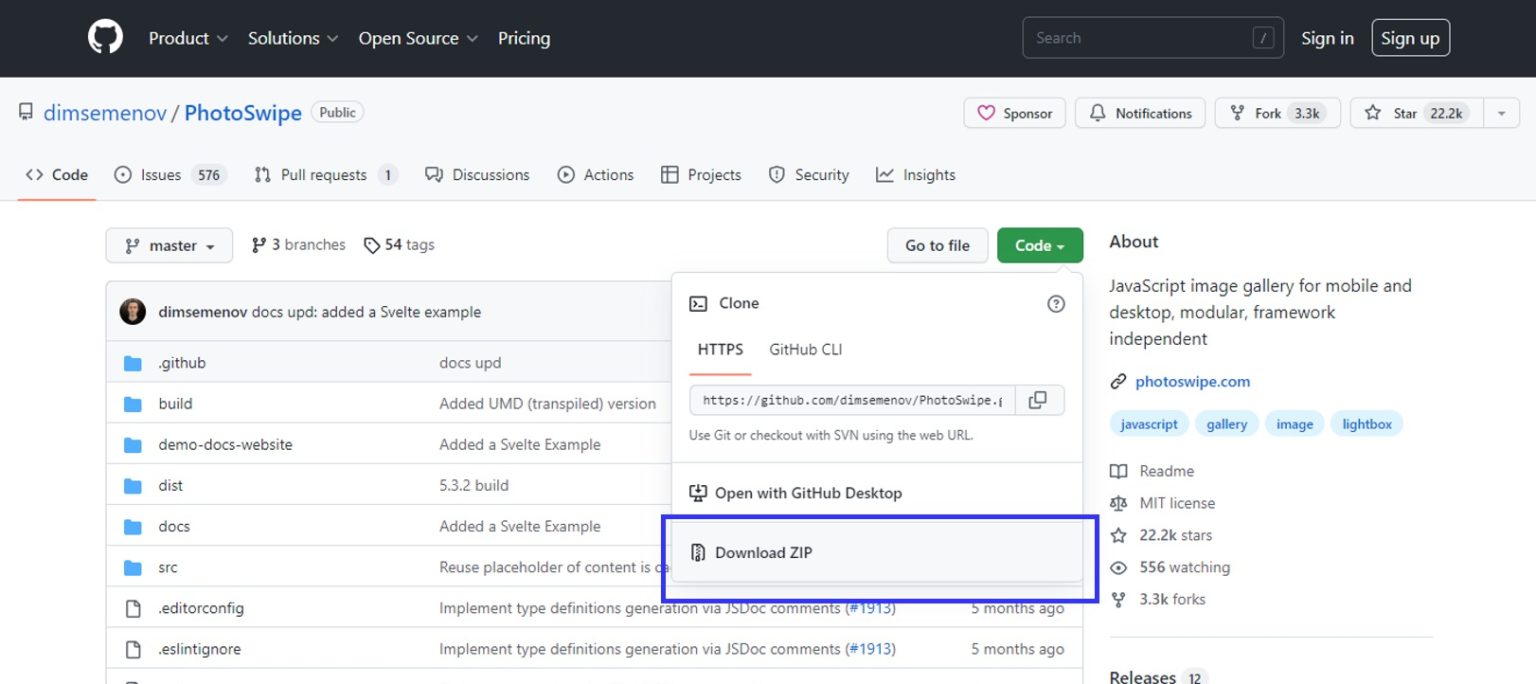Screen dimensions: 1536x684
Task: Switch to the GitHub CLI tab
Action: click(805, 349)
